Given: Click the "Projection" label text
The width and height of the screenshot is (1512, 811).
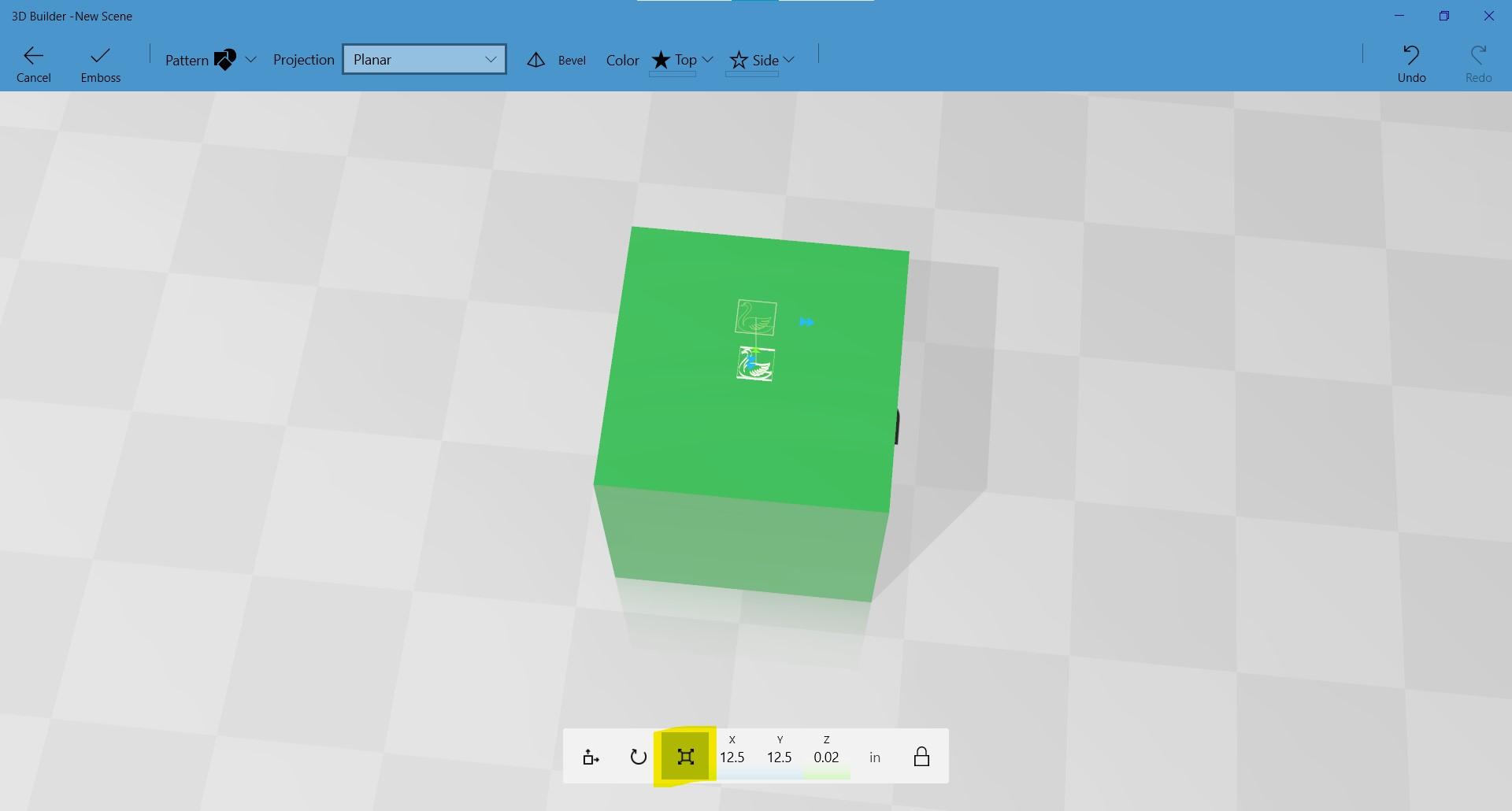Looking at the screenshot, I should [304, 60].
